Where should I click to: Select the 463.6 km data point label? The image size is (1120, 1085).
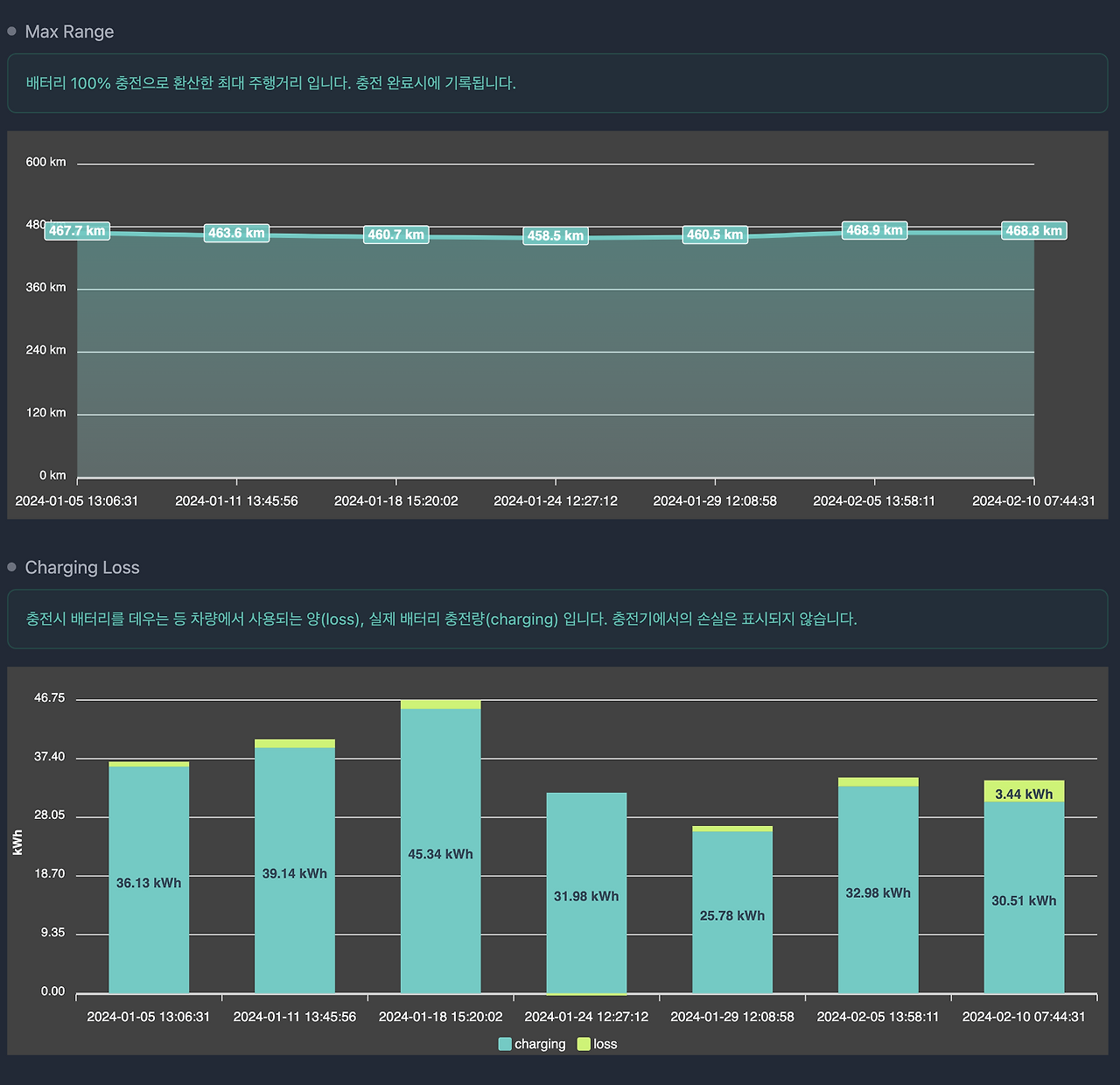(236, 233)
